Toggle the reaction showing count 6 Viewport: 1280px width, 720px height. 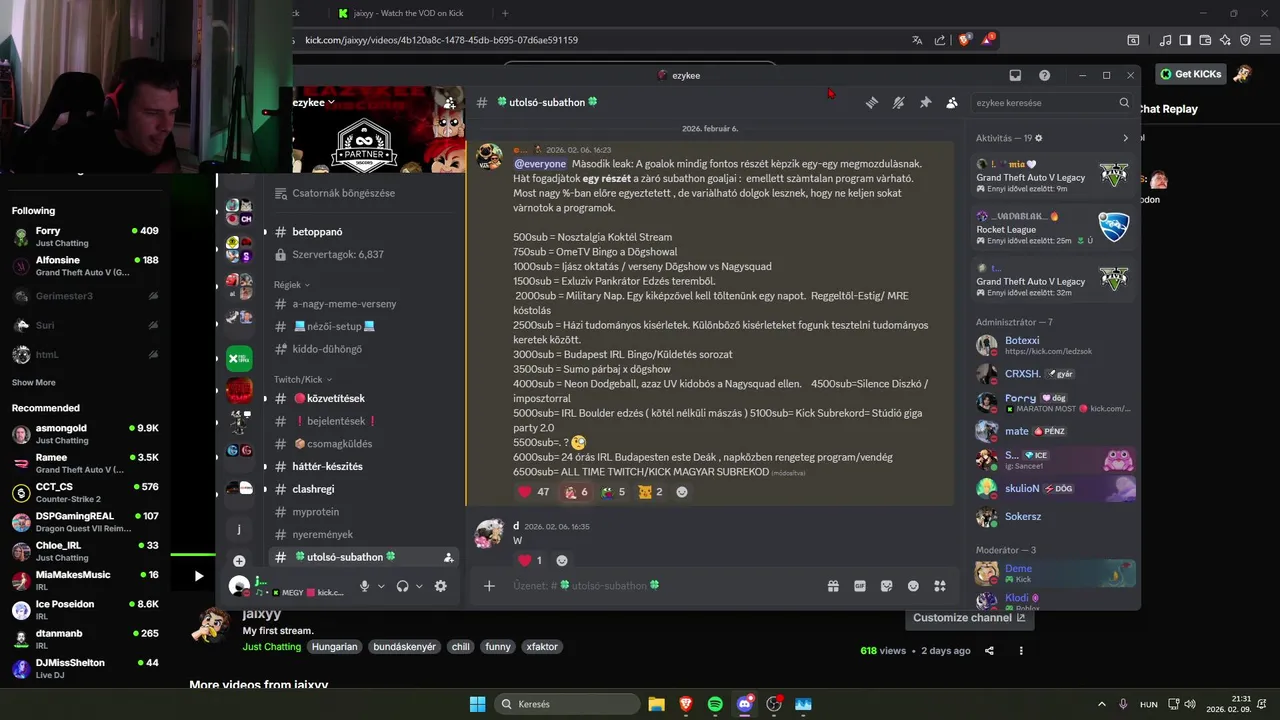point(575,492)
